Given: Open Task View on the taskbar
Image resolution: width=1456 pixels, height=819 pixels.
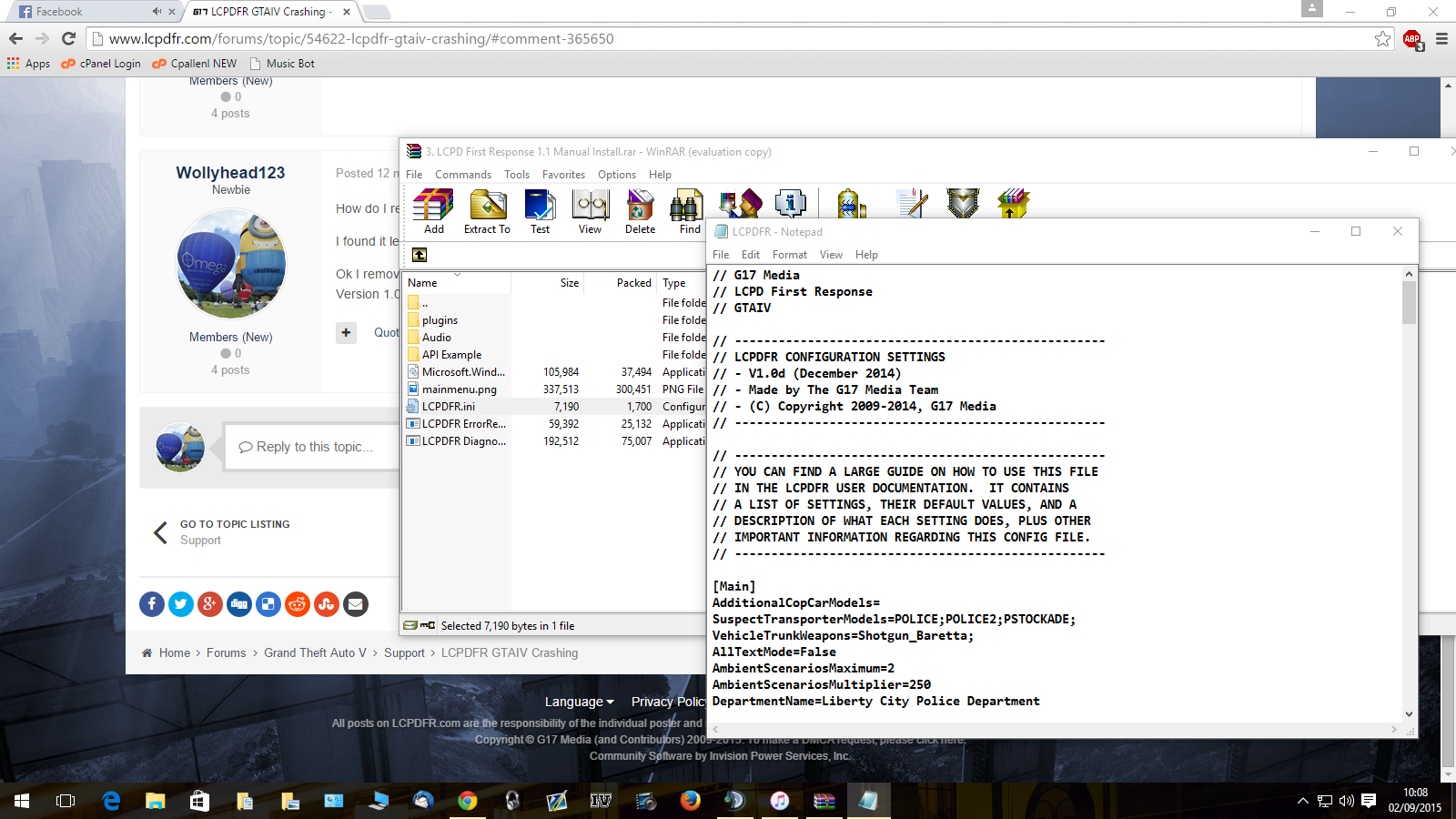Looking at the screenshot, I should tap(66, 801).
